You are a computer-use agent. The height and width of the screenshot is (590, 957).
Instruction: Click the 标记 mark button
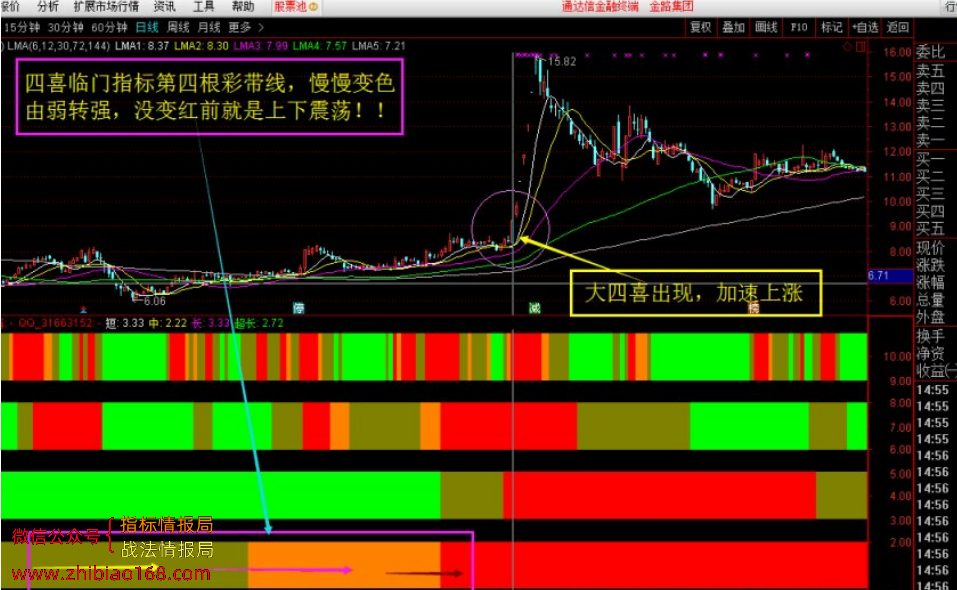tap(831, 27)
